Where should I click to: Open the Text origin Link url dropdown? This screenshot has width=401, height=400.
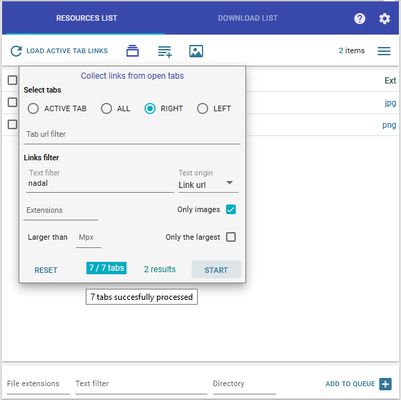[208, 184]
